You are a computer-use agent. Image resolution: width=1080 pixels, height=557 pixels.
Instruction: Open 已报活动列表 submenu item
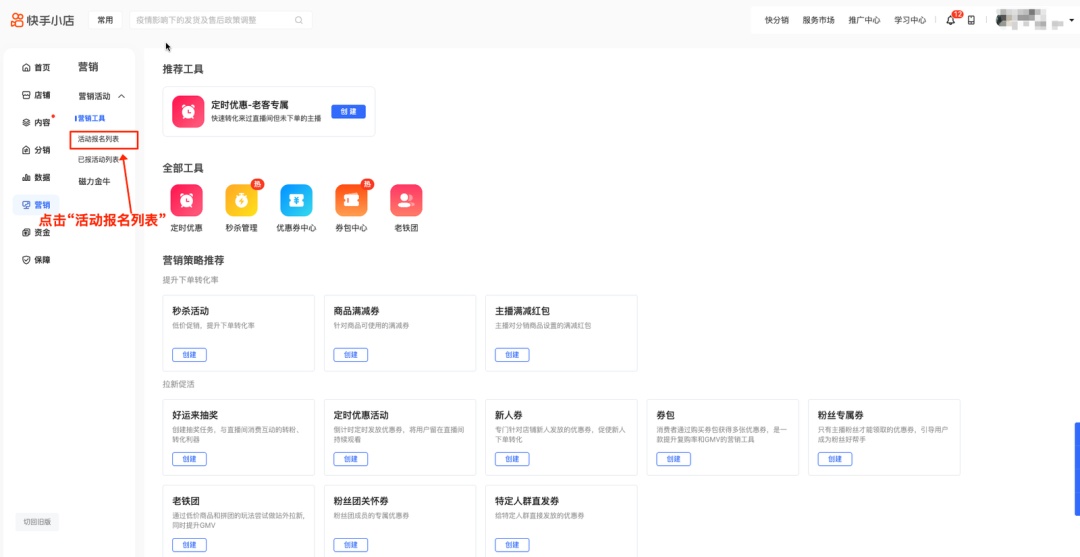99,159
